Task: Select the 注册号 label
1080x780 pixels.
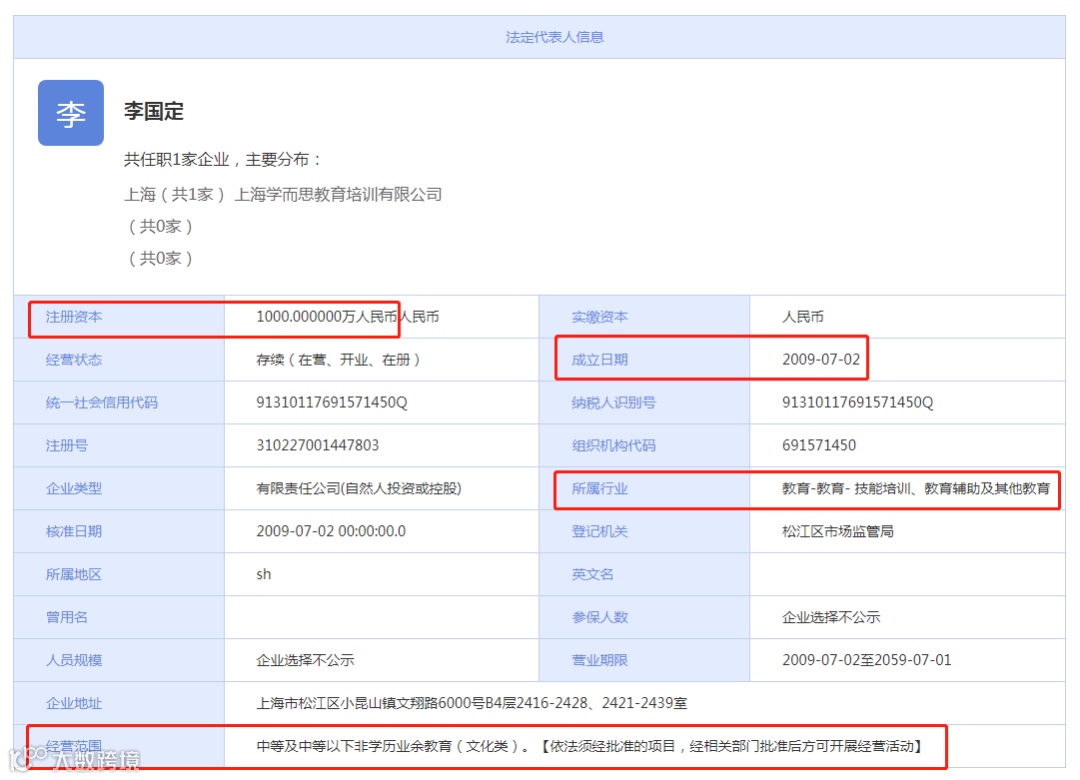Action: [x=67, y=446]
